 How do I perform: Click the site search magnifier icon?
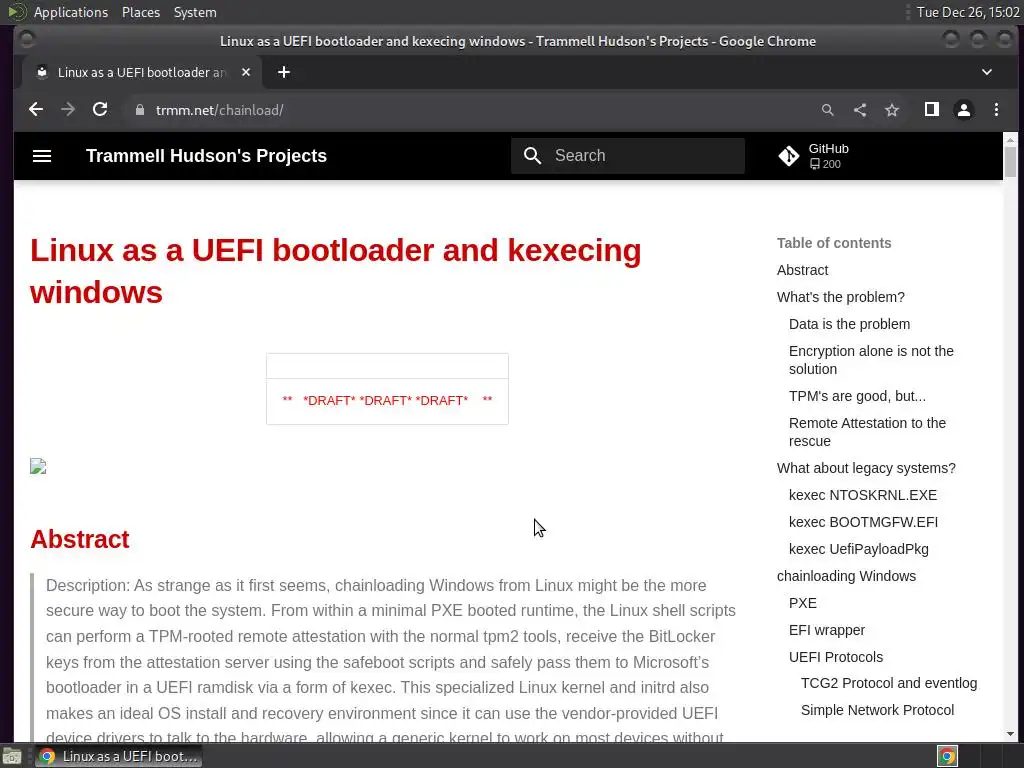point(532,155)
